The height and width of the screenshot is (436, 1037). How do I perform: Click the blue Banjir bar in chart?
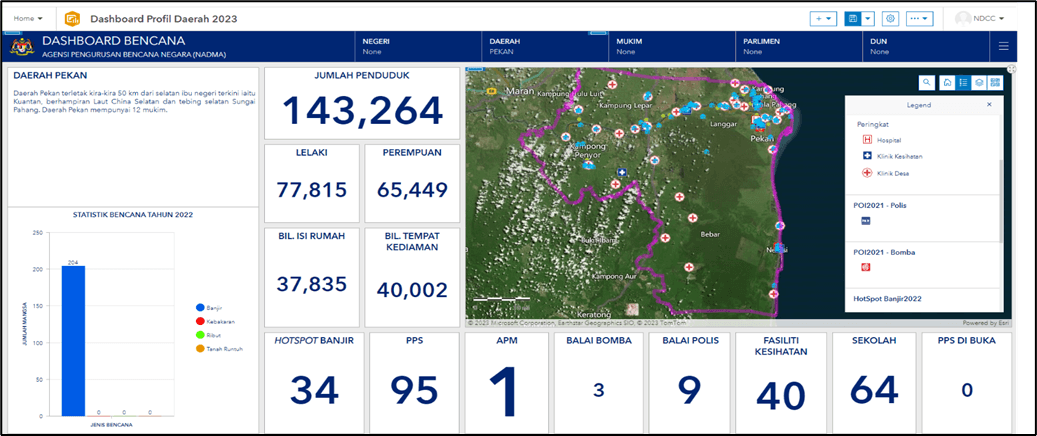point(73,340)
